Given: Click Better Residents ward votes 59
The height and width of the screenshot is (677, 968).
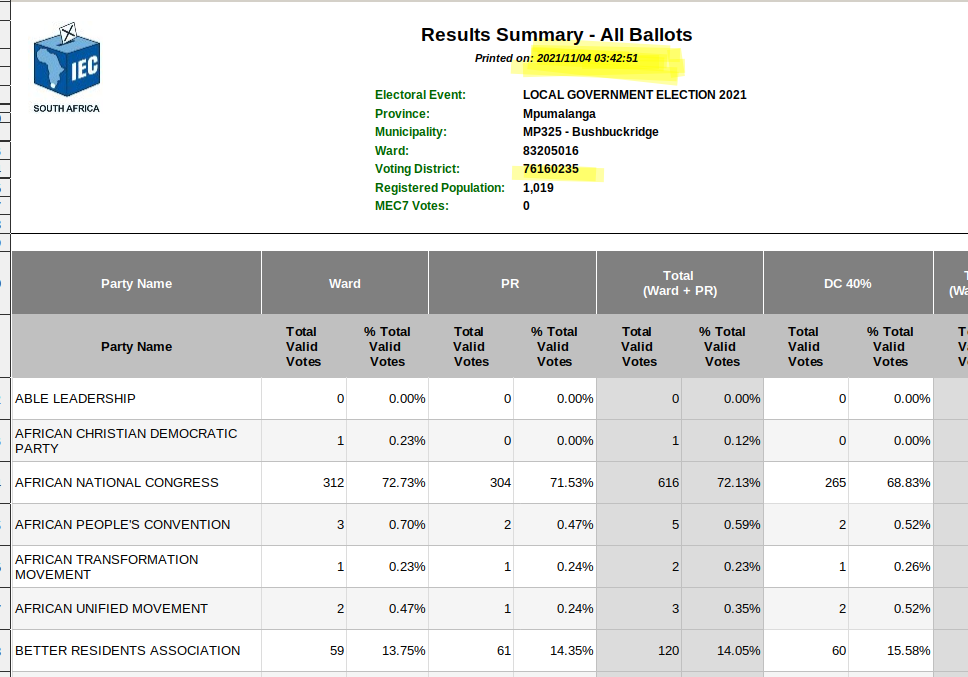Looking at the screenshot, I should [x=337, y=650].
